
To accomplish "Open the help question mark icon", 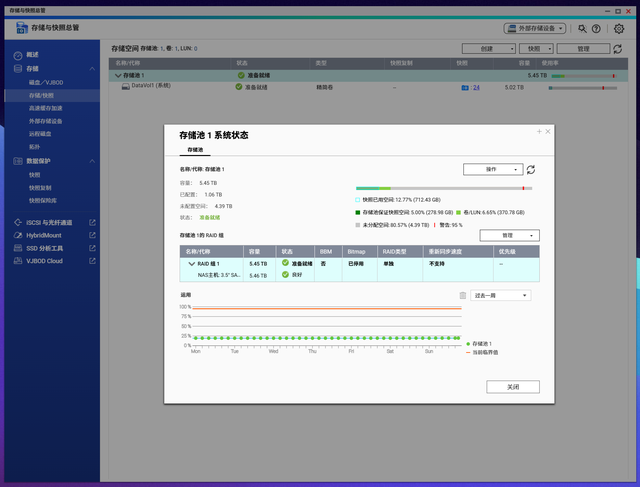I will 596,29.
